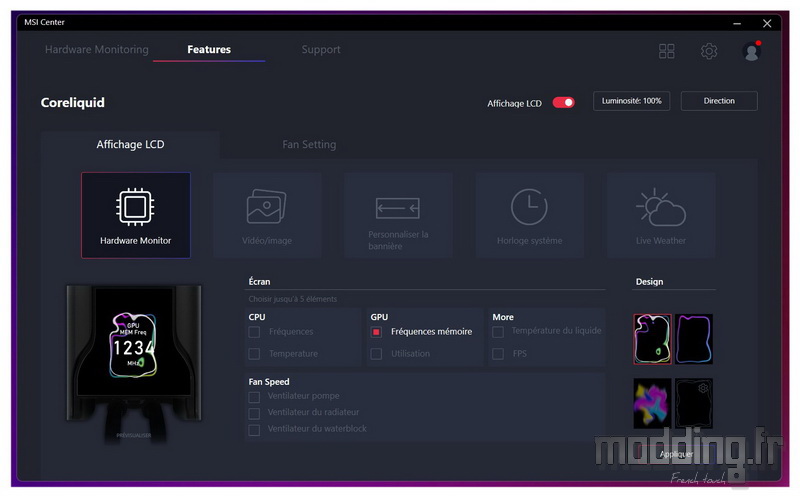Click the Appliquer button
Screen dimensions: 800x498
(676, 454)
